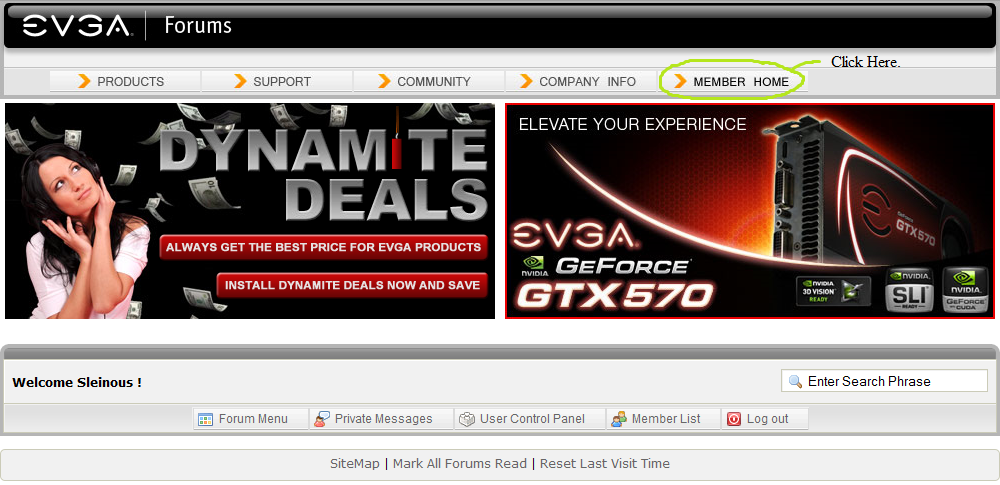
Task: Click Reset Last Visit Time link
Action: tap(604, 464)
